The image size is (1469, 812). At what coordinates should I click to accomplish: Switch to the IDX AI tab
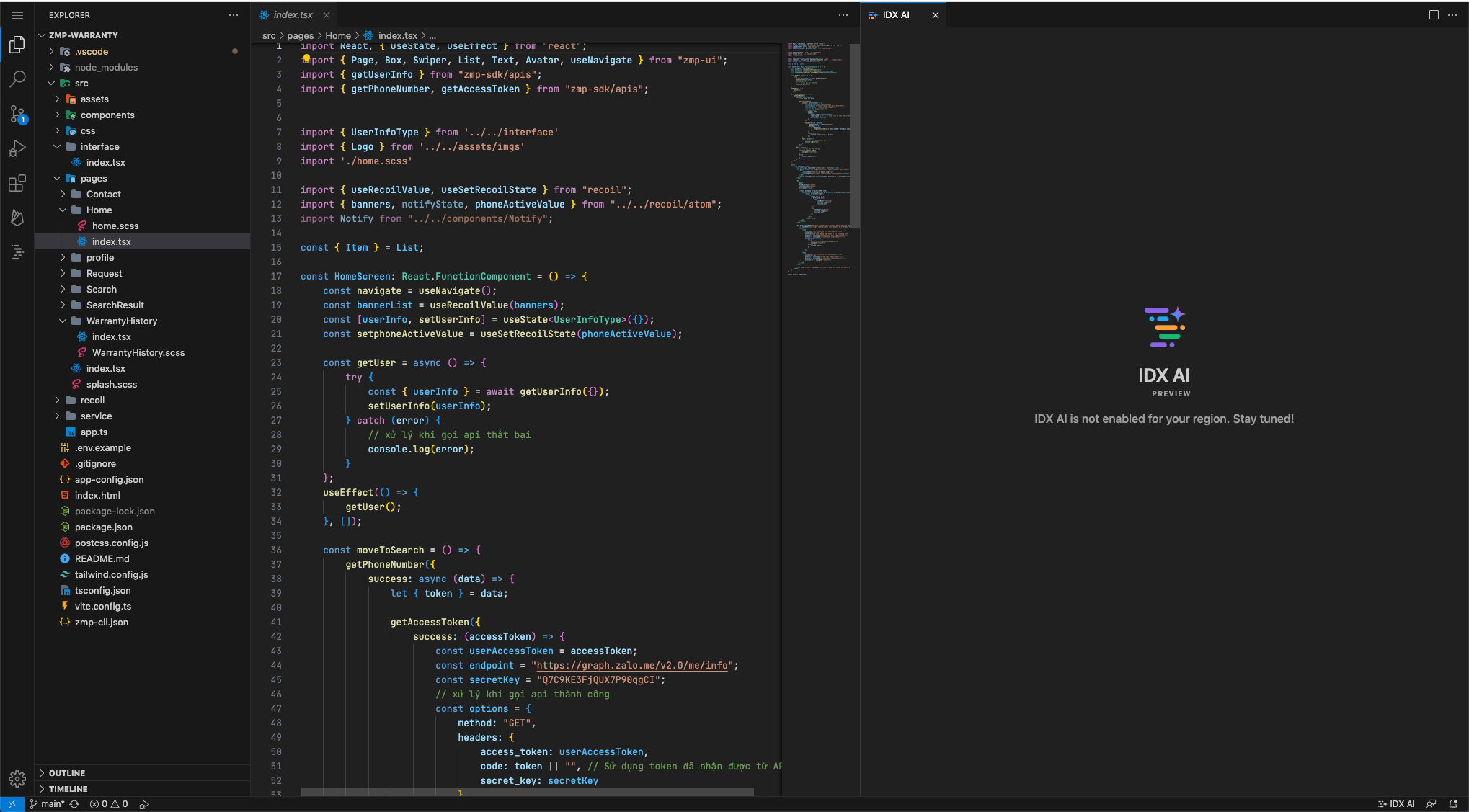click(x=895, y=14)
